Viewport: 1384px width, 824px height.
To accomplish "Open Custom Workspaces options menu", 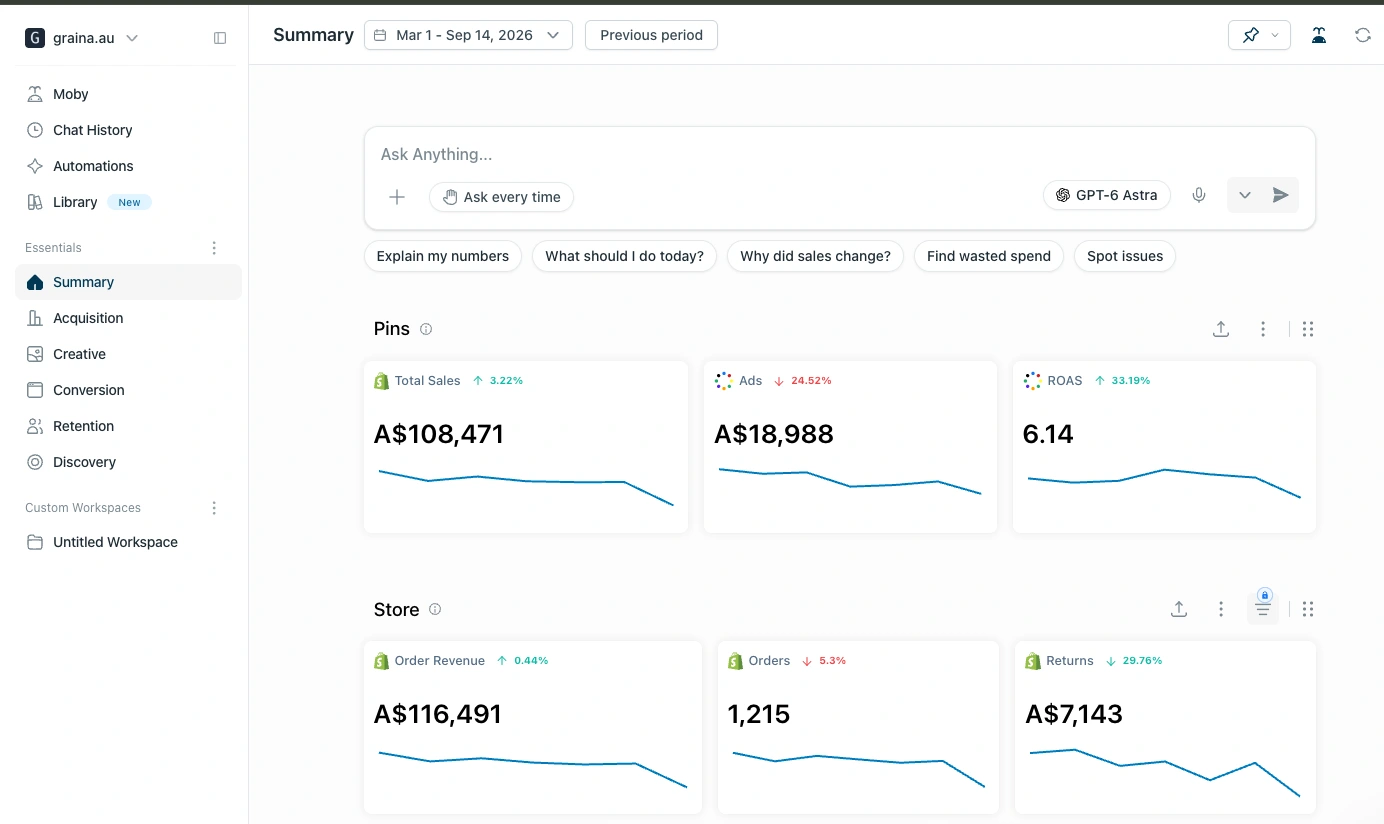I will [x=214, y=508].
